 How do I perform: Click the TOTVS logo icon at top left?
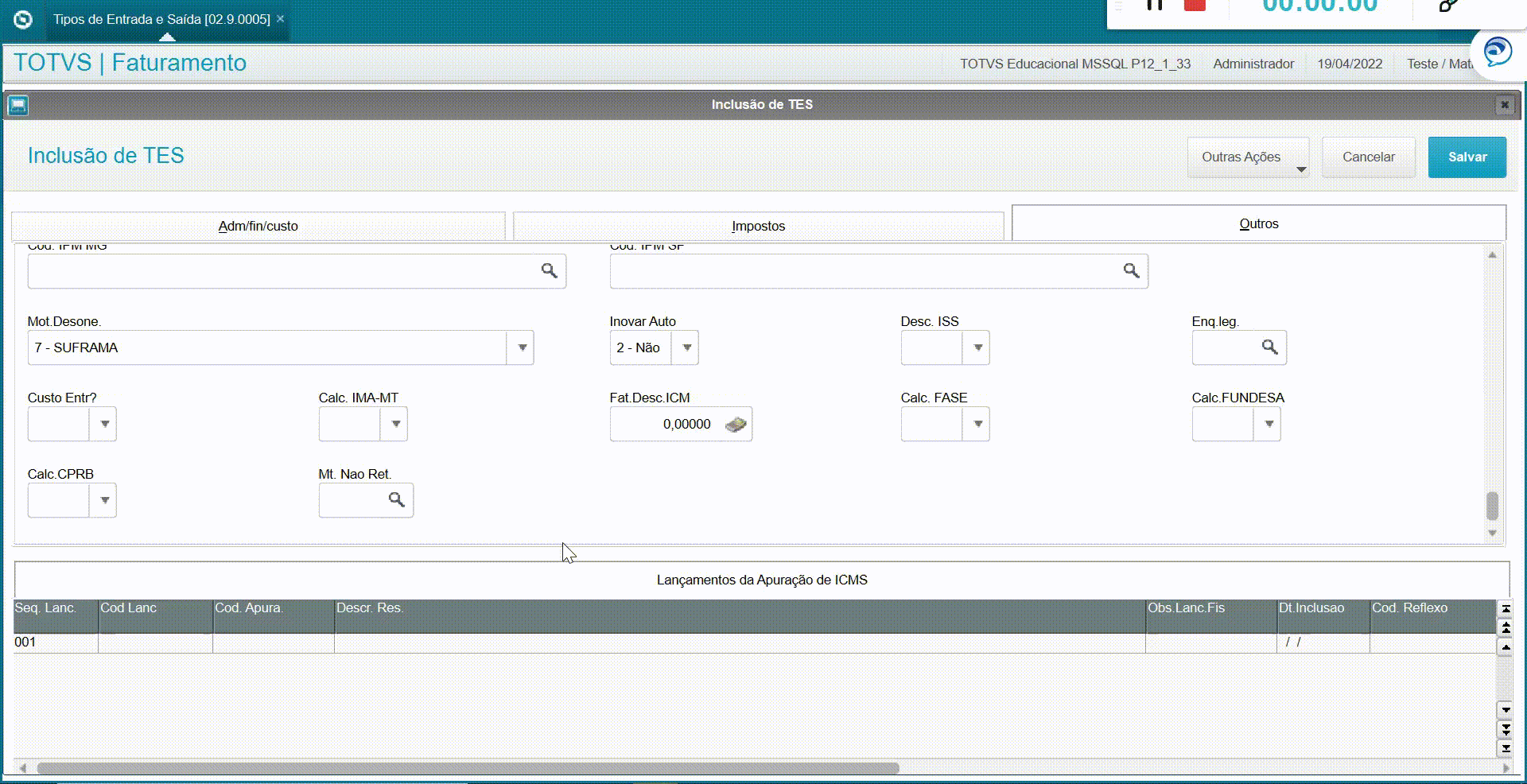(x=23, y=19)
